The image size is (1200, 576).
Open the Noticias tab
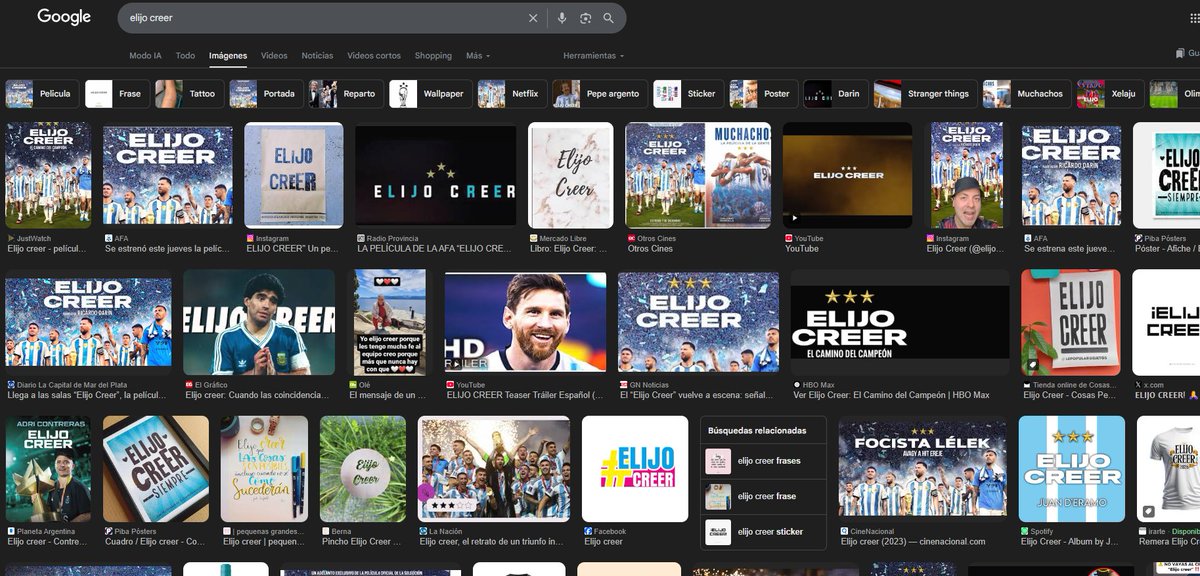(x=317, y=56)
